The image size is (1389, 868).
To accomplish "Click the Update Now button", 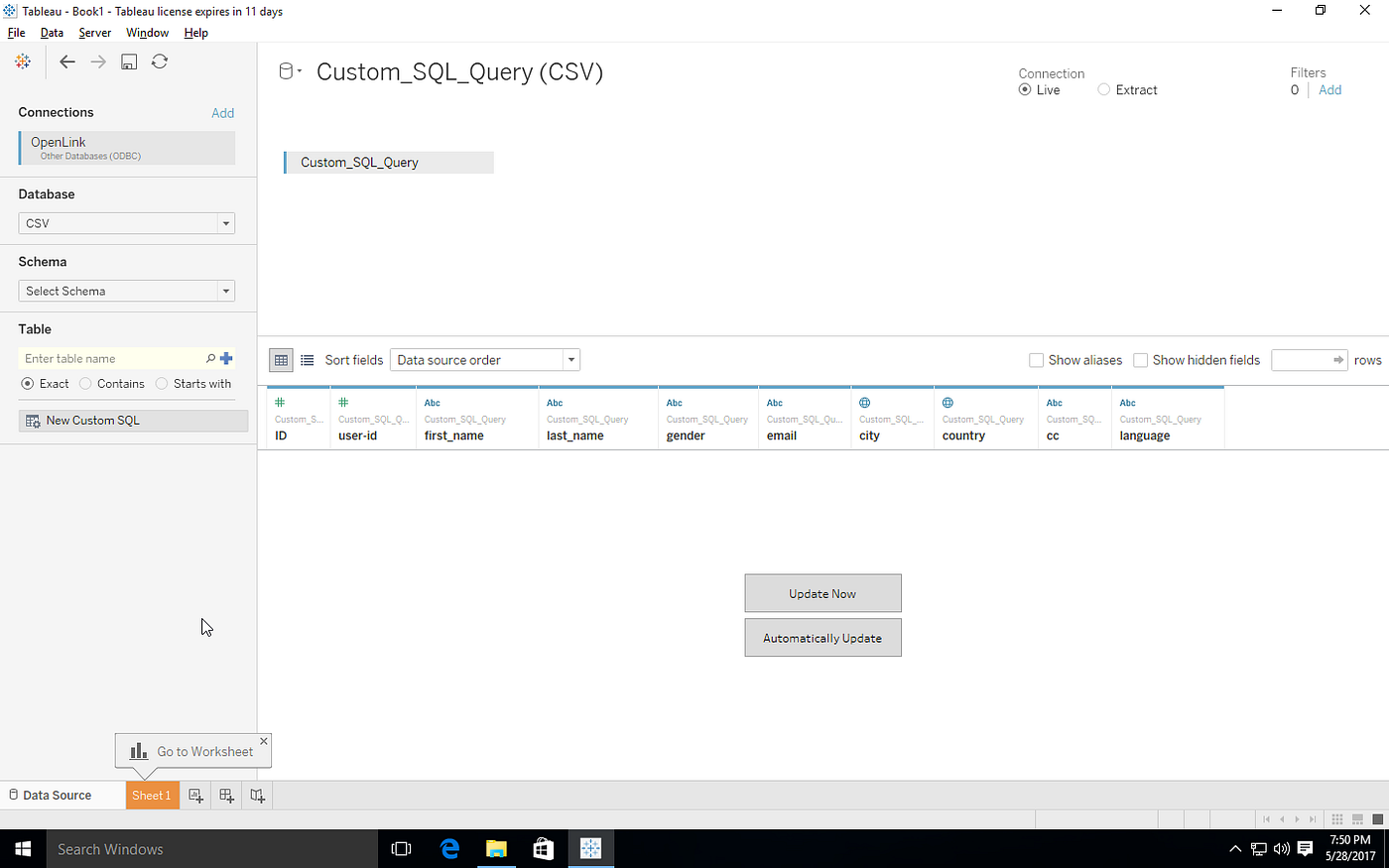I will pos(822,592).
